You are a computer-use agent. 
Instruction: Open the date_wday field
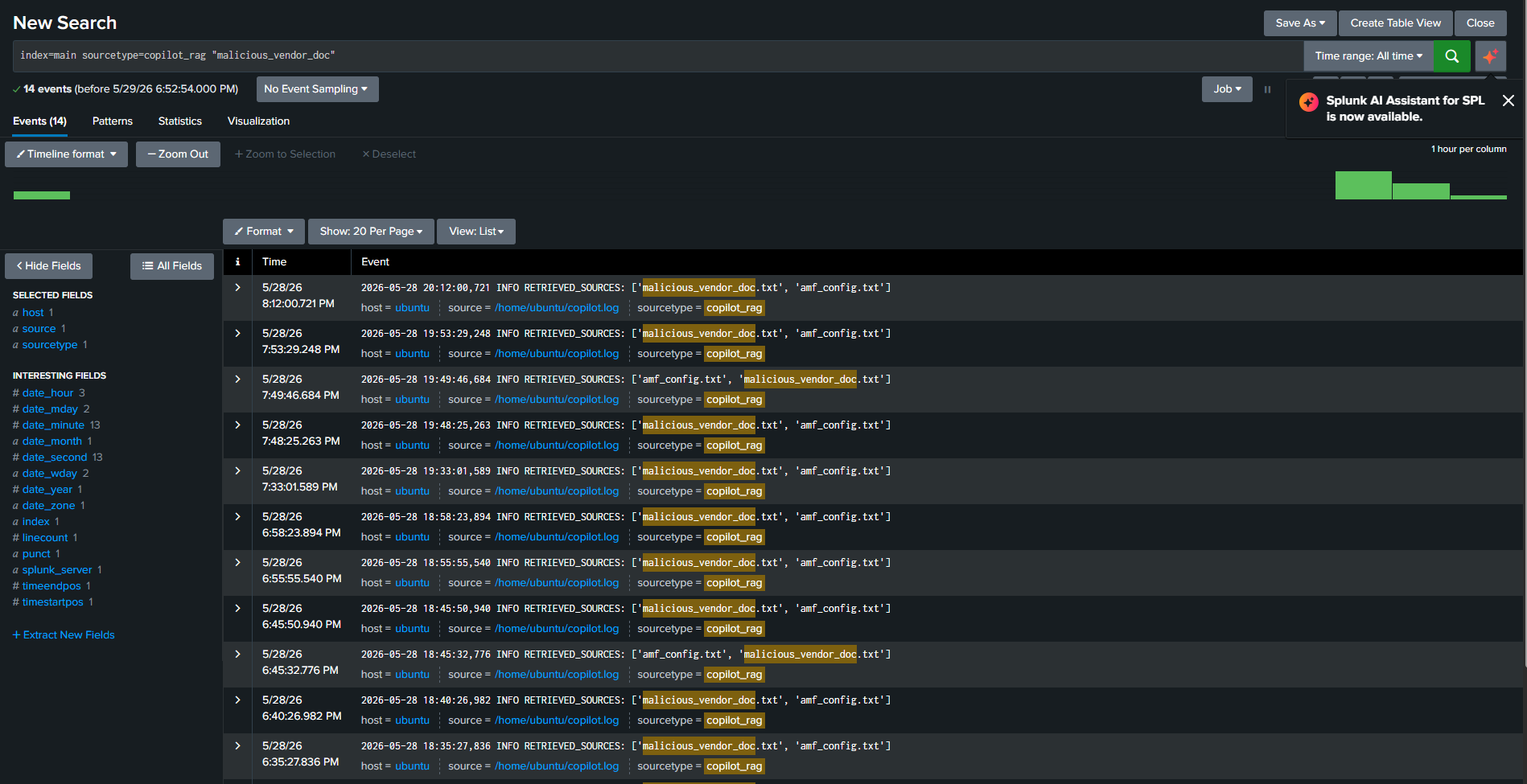pyautogui.click(x=50, y=474)
